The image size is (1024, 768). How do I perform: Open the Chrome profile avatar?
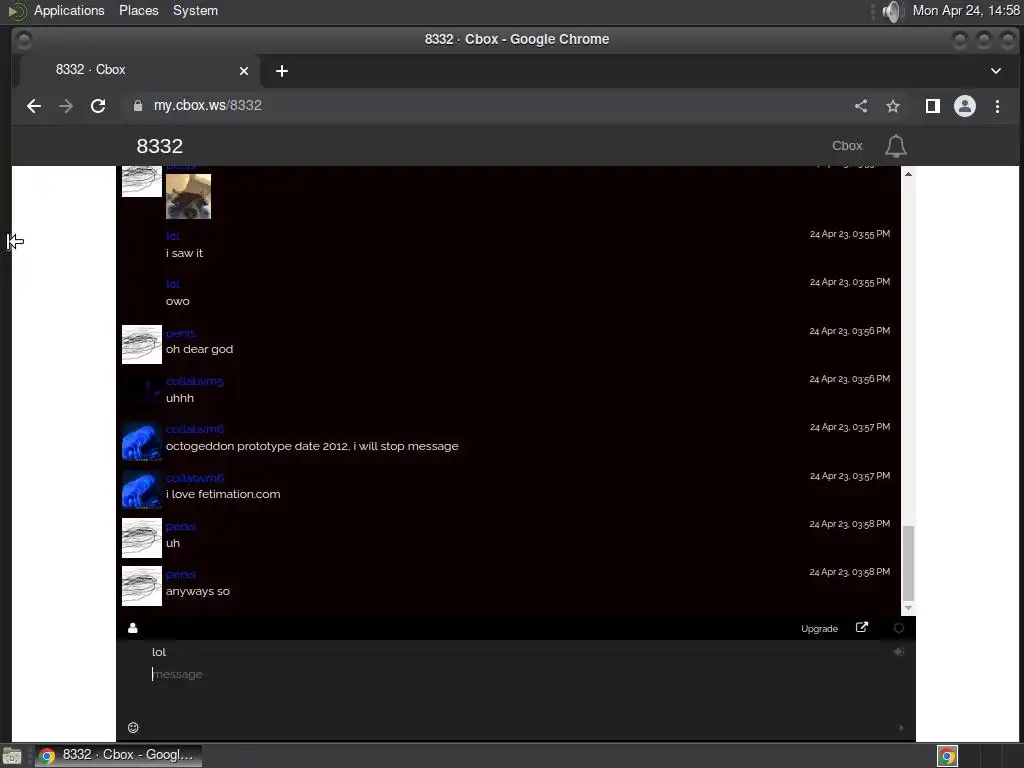click(x=965, y=106)
